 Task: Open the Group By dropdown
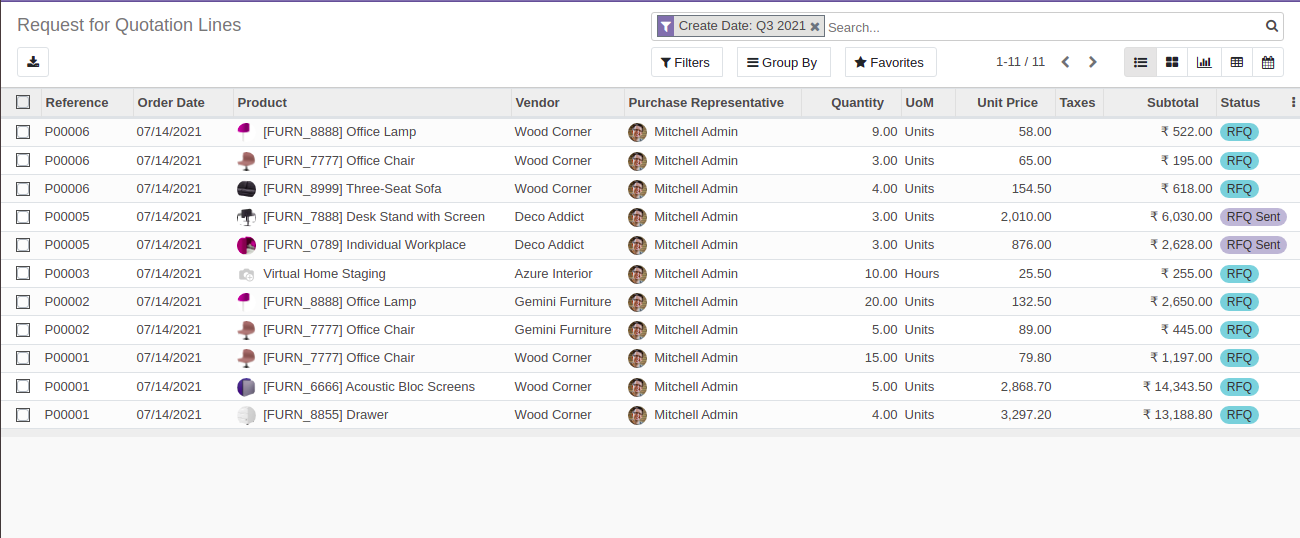[783, 62]
